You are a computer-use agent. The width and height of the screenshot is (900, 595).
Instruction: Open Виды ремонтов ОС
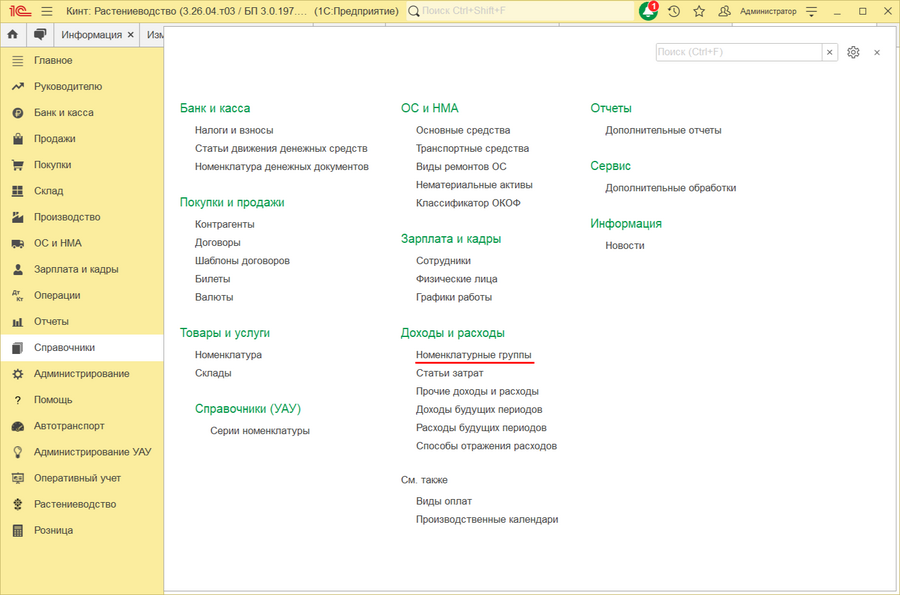461,167
